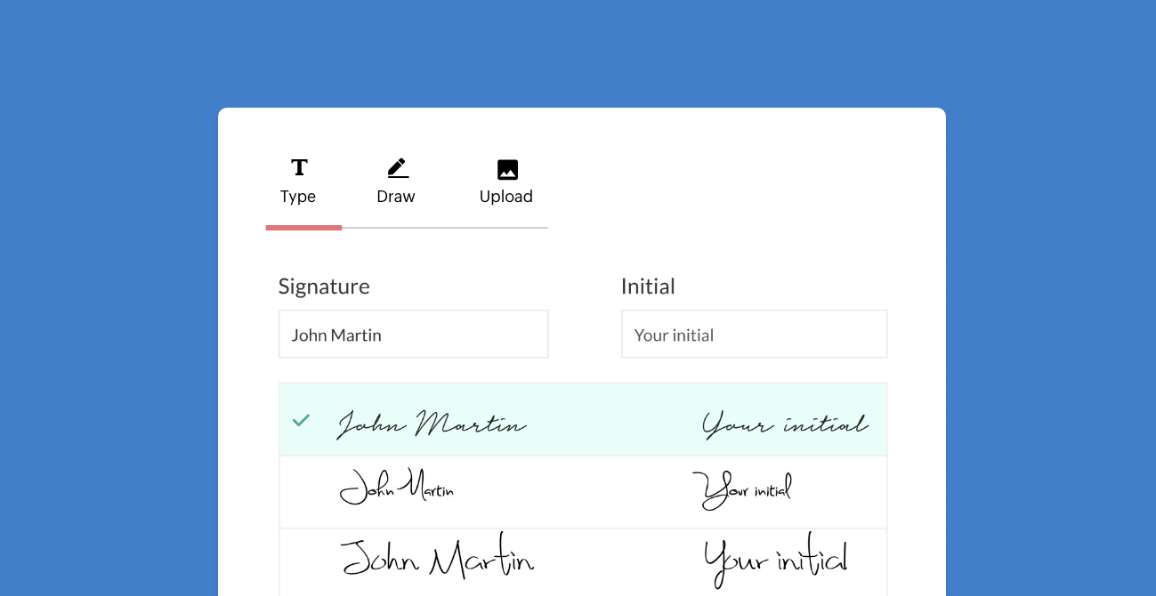Screen dimensions: 1156x596
Task: Click the Initial field label
Action: pyautogui.click(x=648, y=286)
